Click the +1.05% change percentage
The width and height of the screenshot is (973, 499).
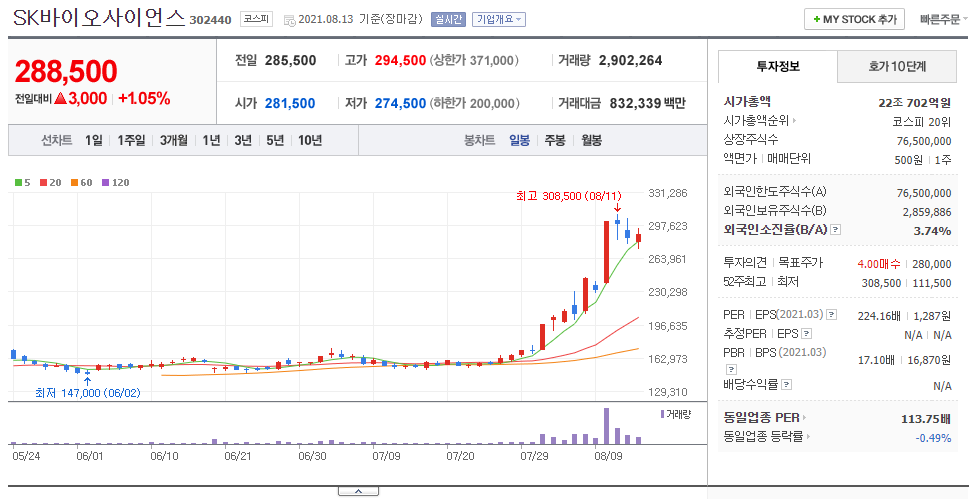144,99
